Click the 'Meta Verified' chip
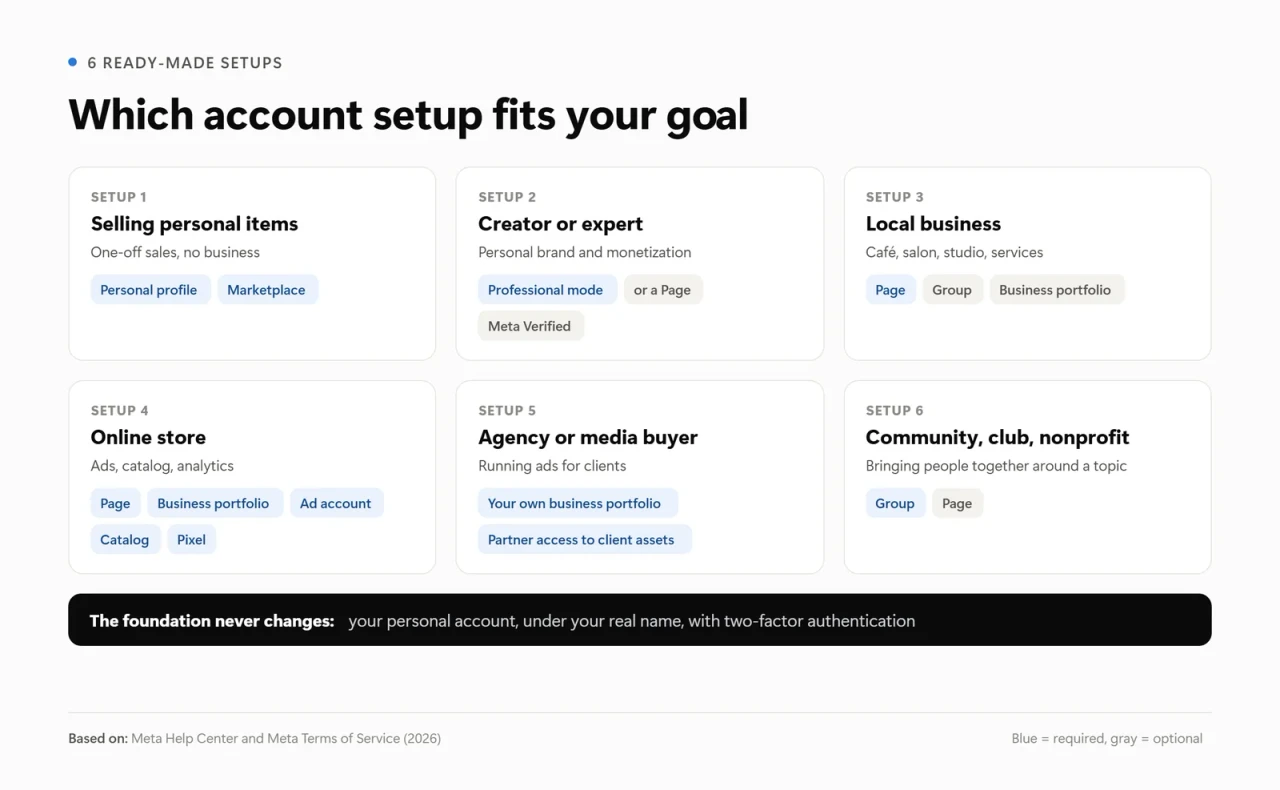The width and height of the screenshot is (1280, 790). coord(530,326)
